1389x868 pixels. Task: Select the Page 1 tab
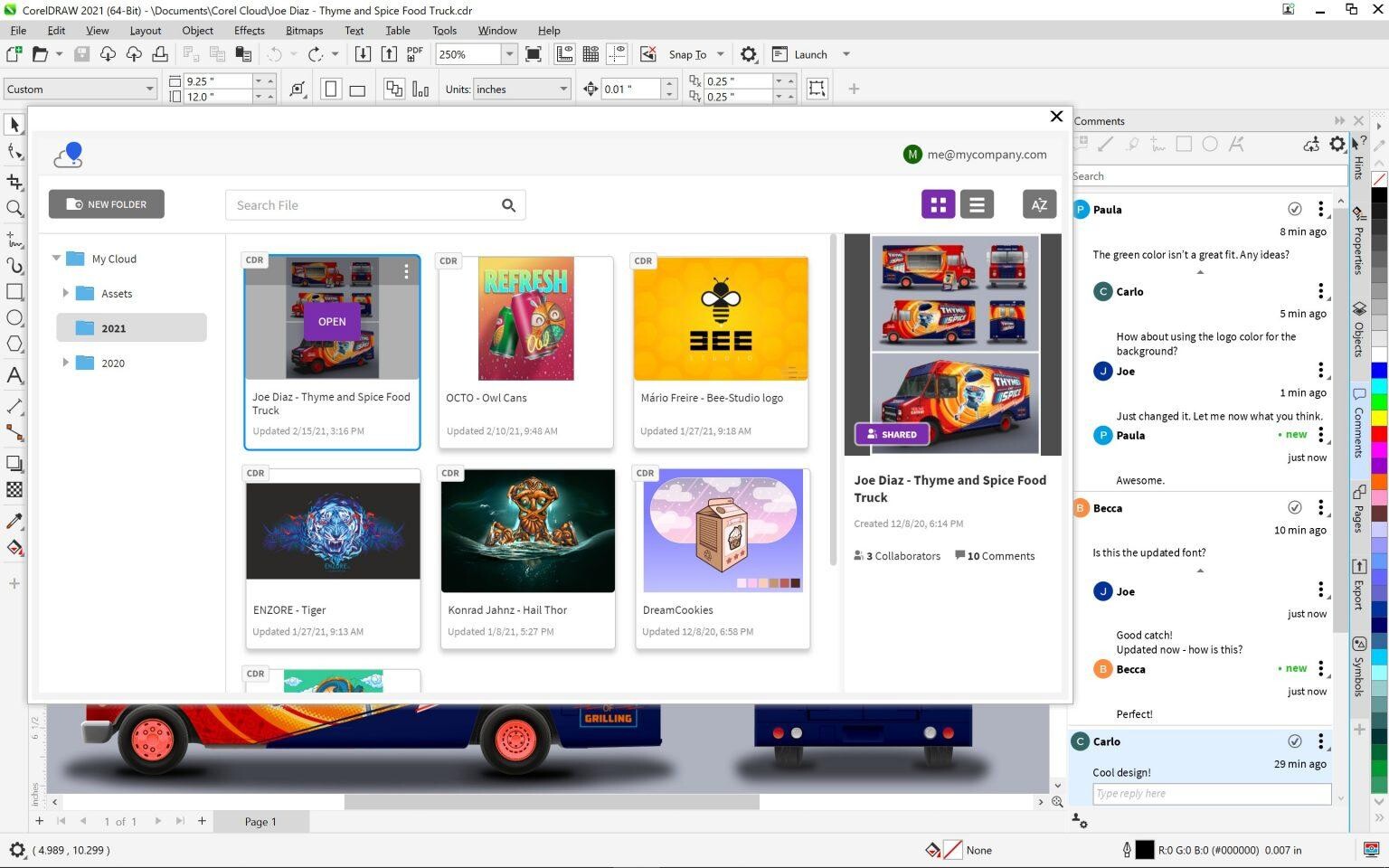pos(260,821)
